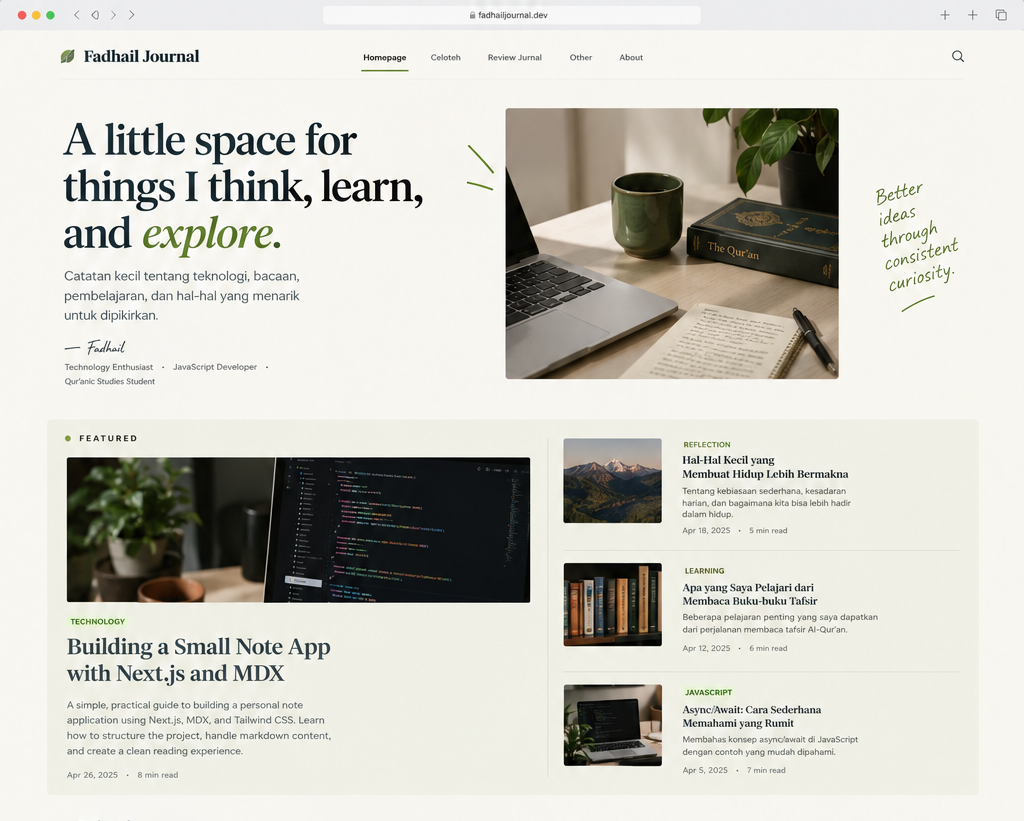This screenshot has width=1024, height=821.
Task: Select the REFLECTION category label
Action: pos(707,445)
